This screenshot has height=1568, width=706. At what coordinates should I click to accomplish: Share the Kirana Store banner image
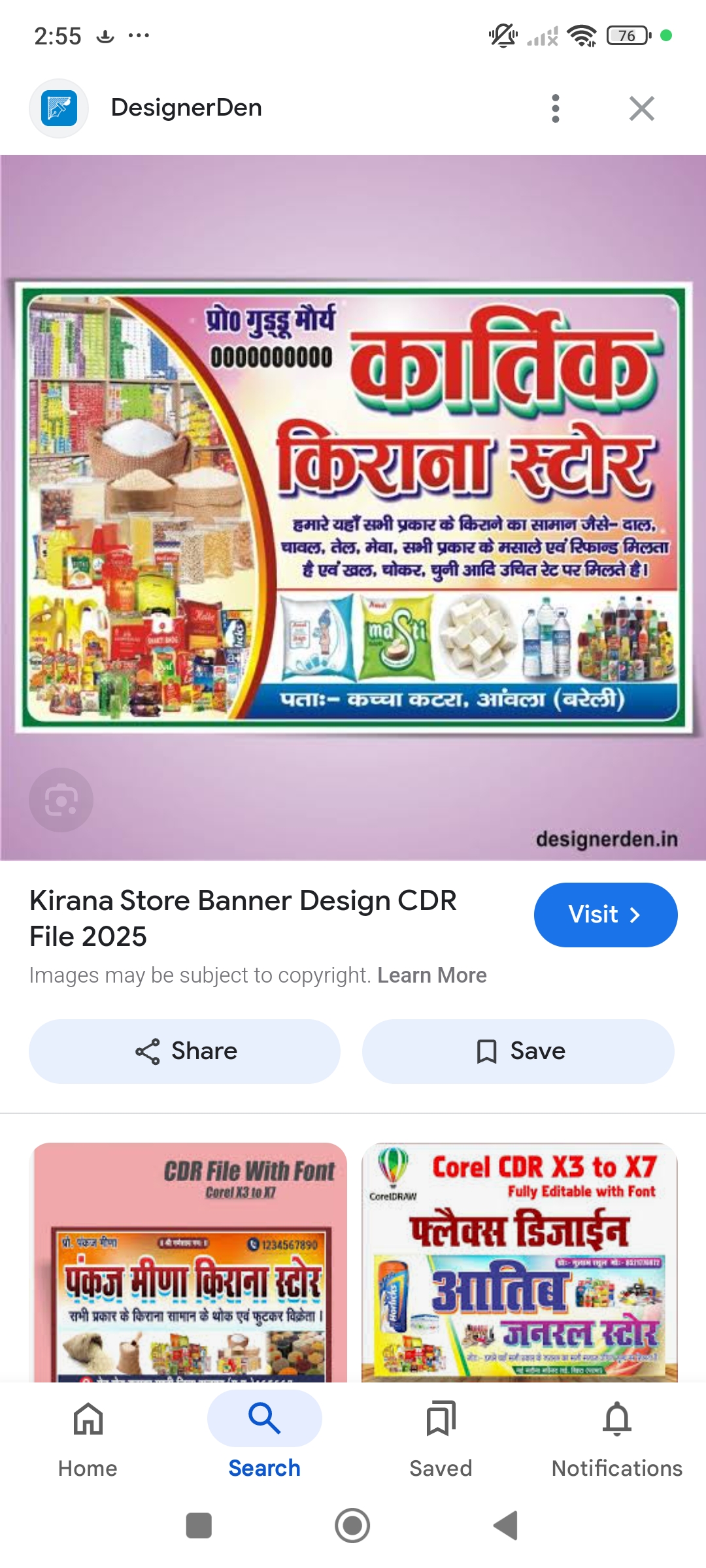click(x=184, y=1051)
